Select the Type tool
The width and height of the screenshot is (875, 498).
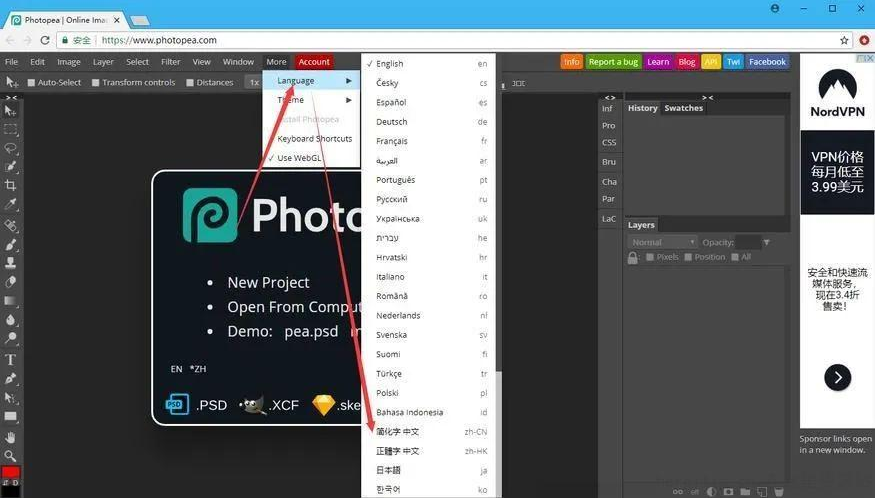point(11,360)
